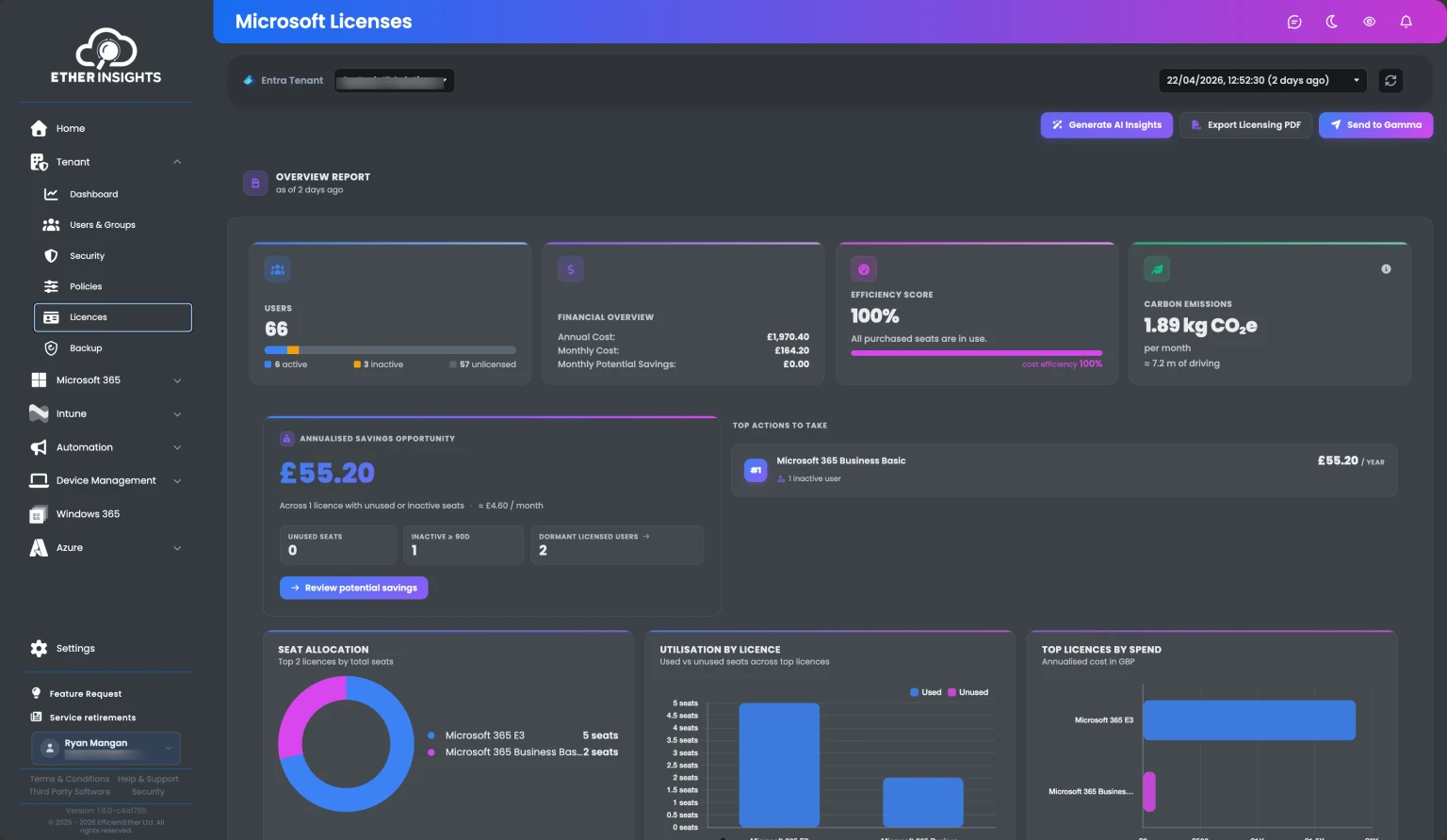Click Review potential savings button
Image resolution: width=1447 pixels, height=840 pixels.
[x=353, y=588]
